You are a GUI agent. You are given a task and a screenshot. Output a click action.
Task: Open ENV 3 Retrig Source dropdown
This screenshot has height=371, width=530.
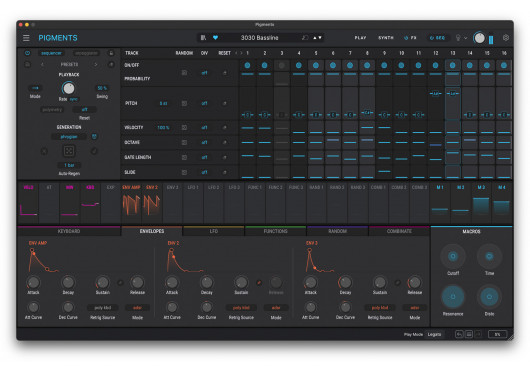[x=380, y=307]
